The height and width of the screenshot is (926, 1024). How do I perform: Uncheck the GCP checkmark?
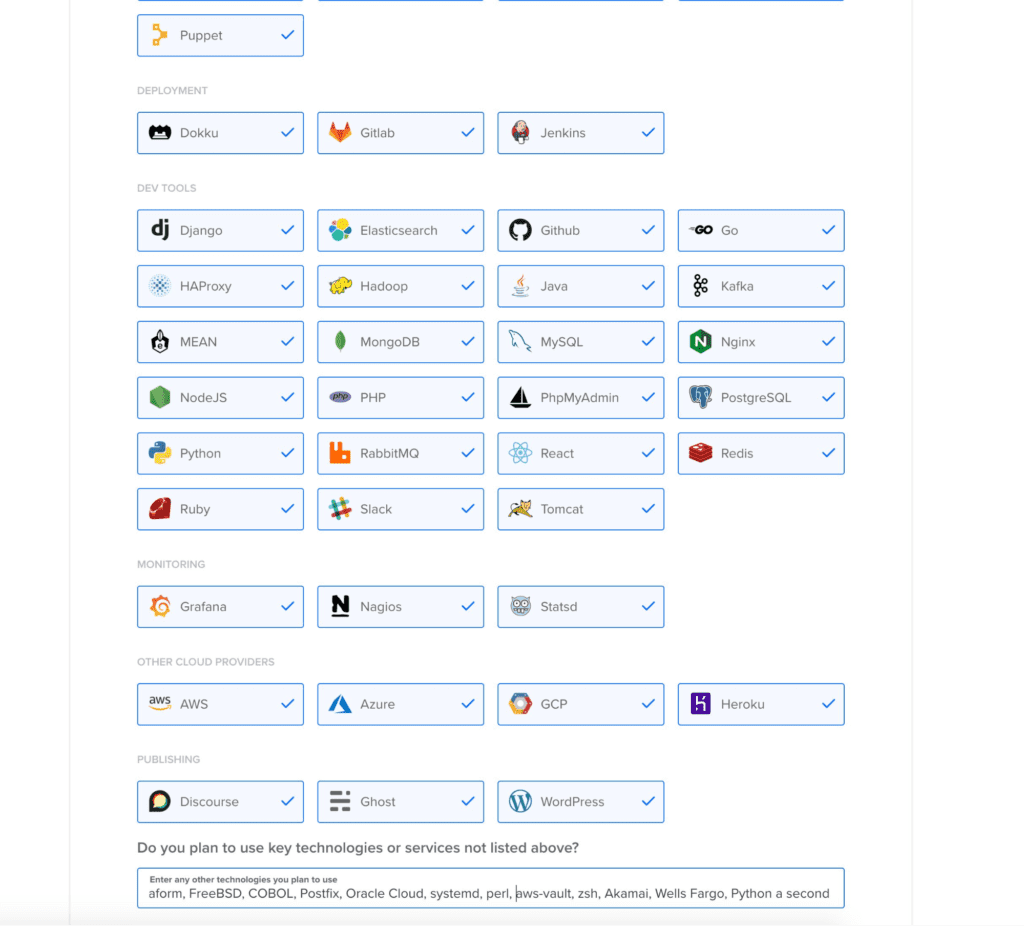(648, 704)
